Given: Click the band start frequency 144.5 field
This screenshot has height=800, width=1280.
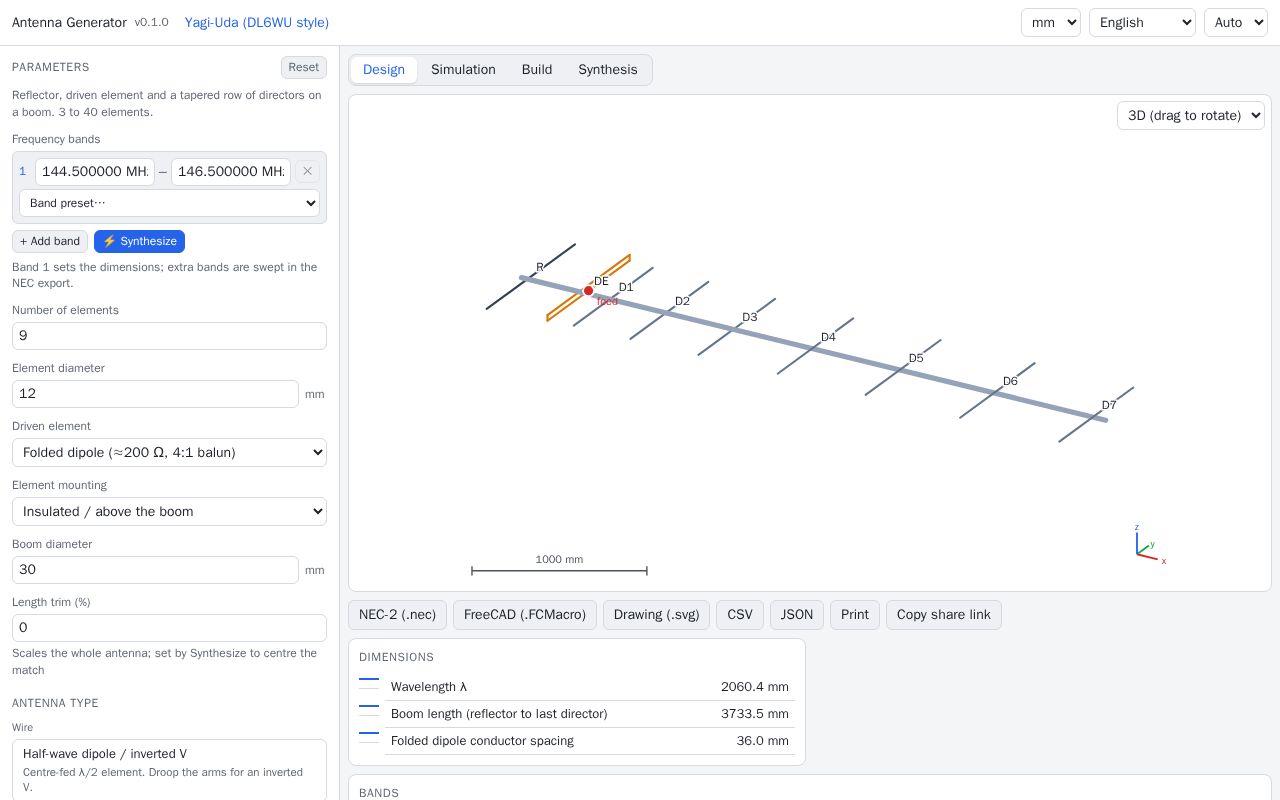Looking at the screenshot, I should coord(95,171).
